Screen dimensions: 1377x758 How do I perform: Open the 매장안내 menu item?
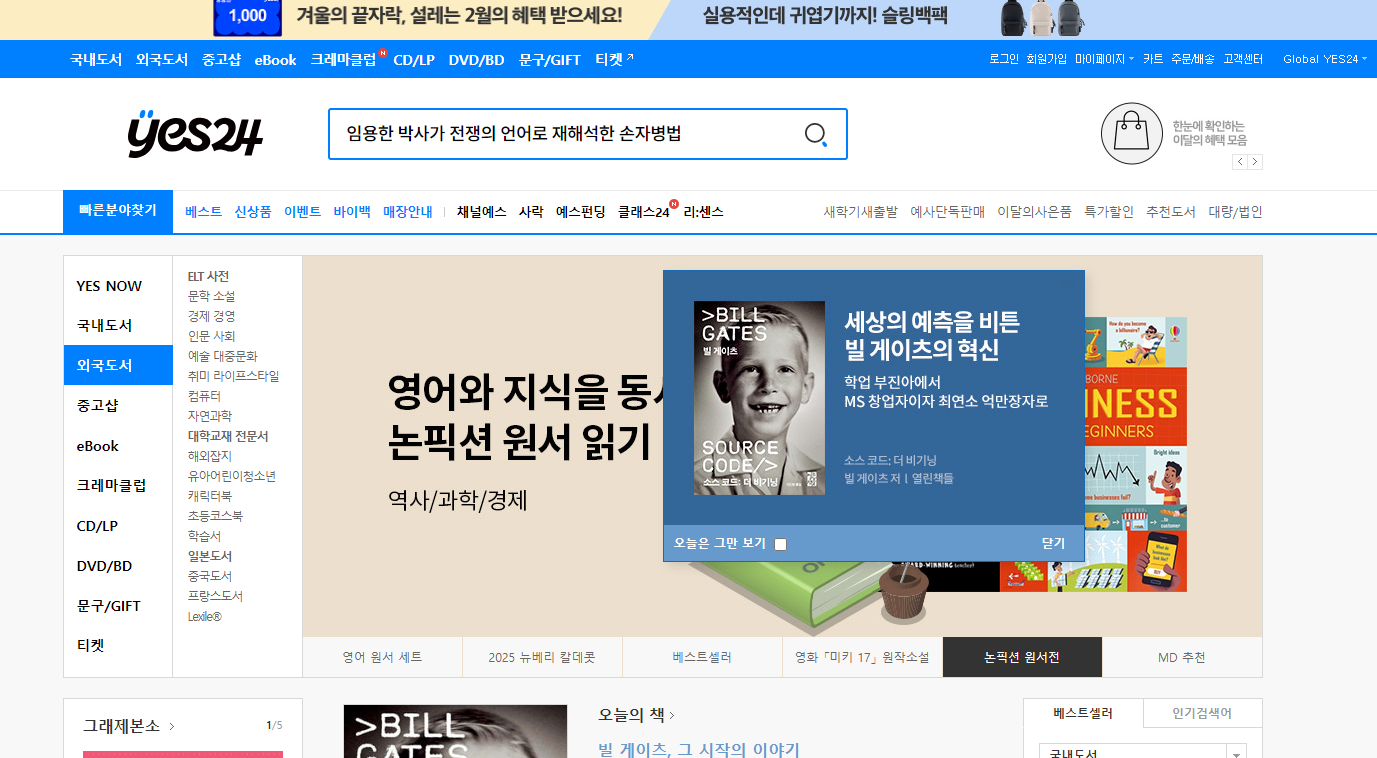[x=408, y=212]
